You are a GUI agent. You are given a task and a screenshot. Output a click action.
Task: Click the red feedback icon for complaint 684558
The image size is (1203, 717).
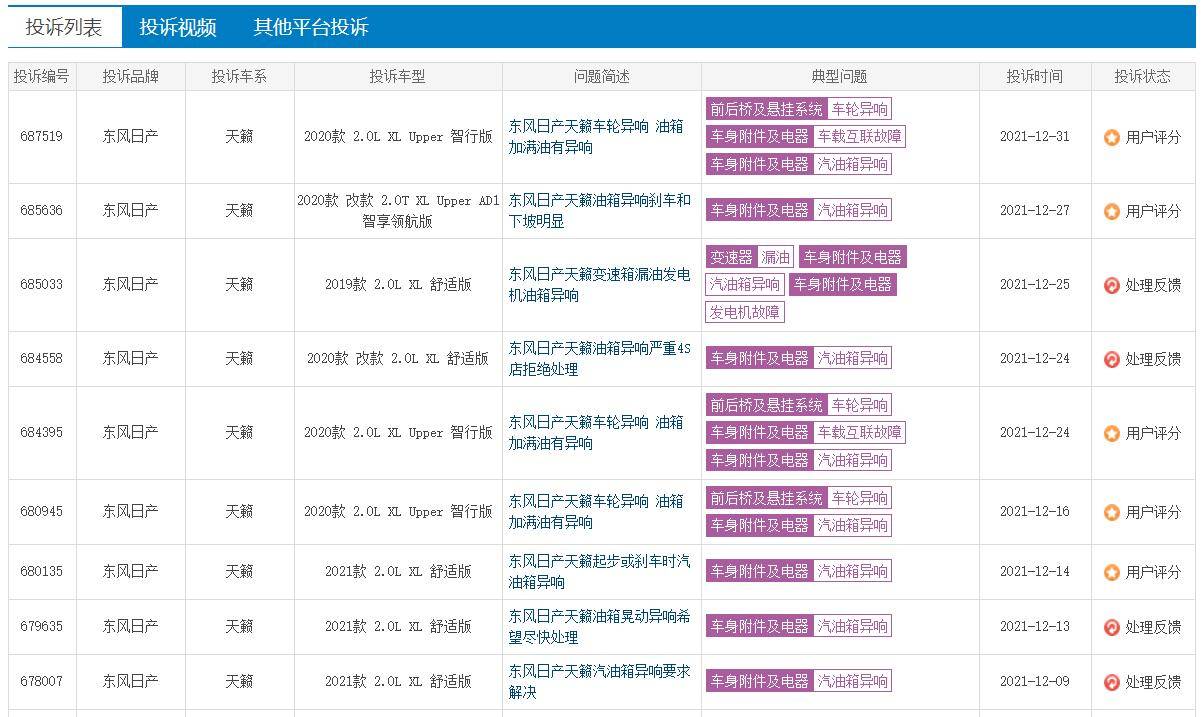click(x=1111, y=359)
